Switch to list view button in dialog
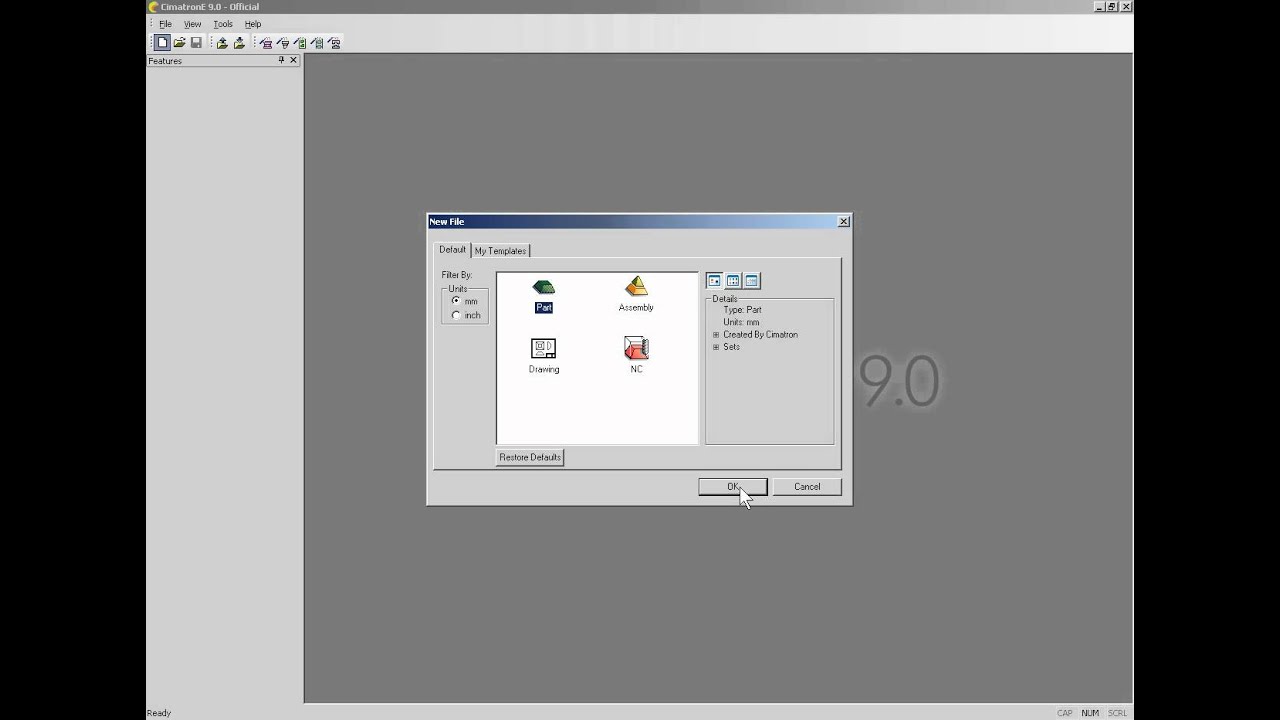1280x720 pixels. [733, 281]
